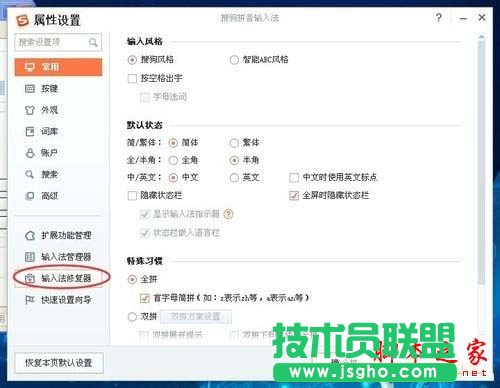The height and width of the screenshot is (388, 500).
Task: Close the 属性设置 window
Action: (482, 17)
